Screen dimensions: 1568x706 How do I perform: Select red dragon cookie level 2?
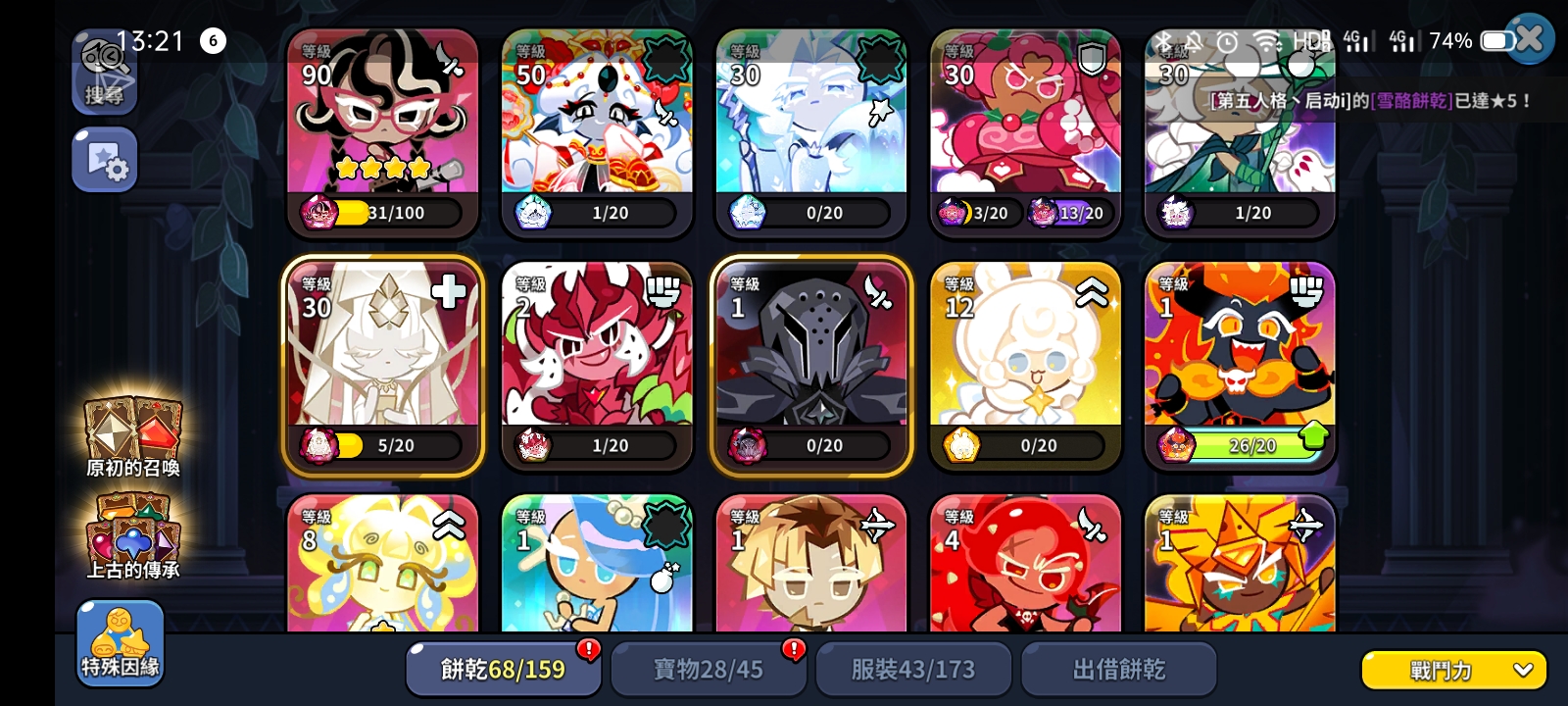pos(597,367)
